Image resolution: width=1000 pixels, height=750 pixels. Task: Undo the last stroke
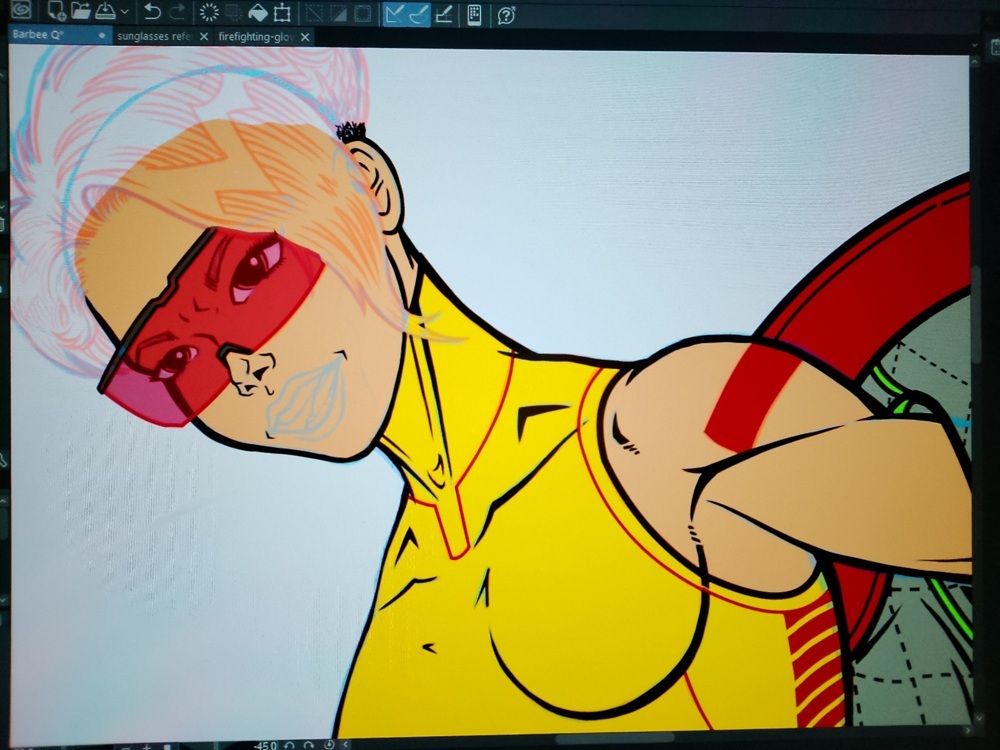pyautogui.click(x=152, y=13)
